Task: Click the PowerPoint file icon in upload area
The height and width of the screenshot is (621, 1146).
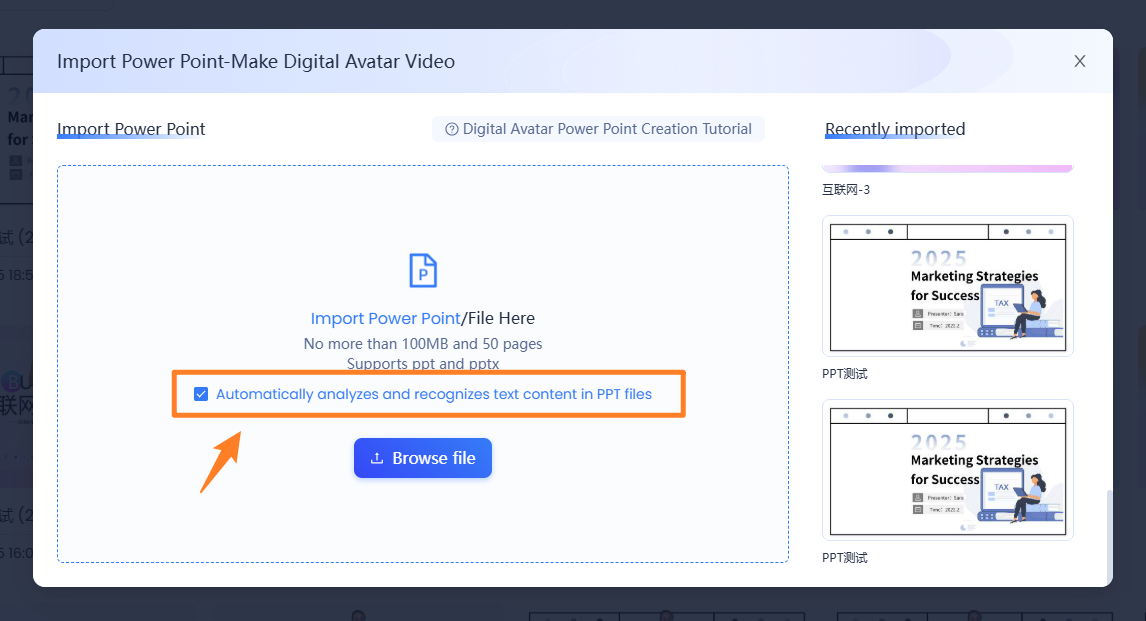Action: (x=423, y=271)
